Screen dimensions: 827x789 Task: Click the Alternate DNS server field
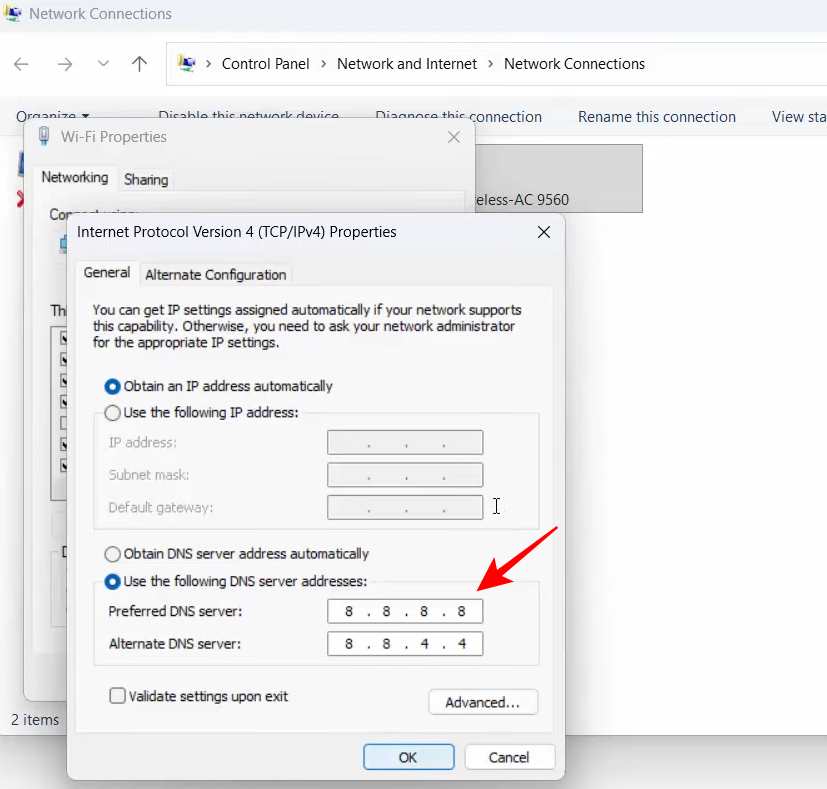405,644
